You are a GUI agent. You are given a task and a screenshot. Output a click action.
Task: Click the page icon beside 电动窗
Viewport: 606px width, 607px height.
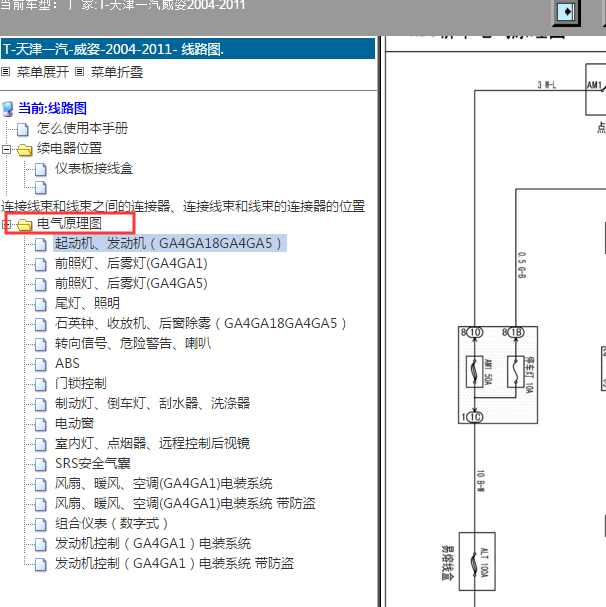[x=41, y=424]
